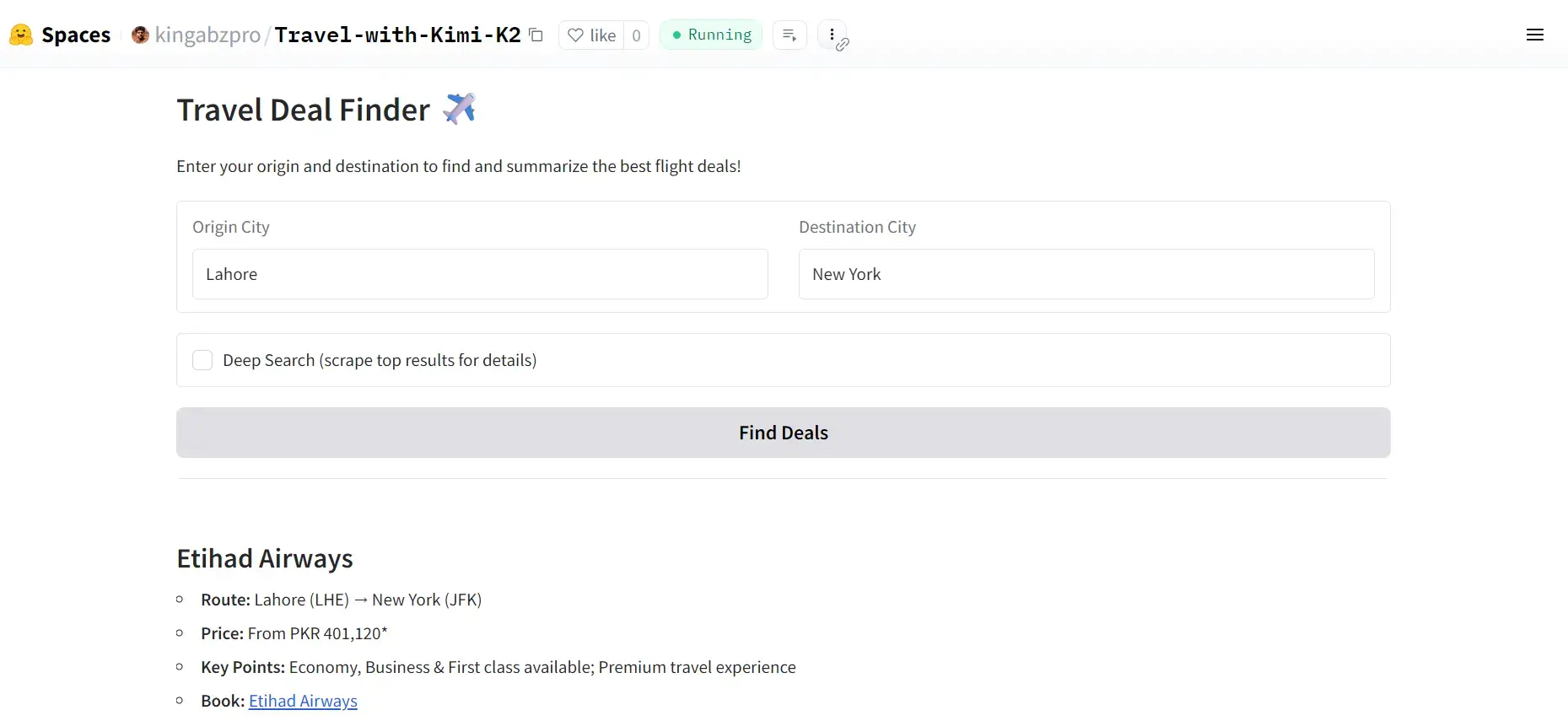
Task: Enable the Deep Search checkbox
Action: coord(202,360)
